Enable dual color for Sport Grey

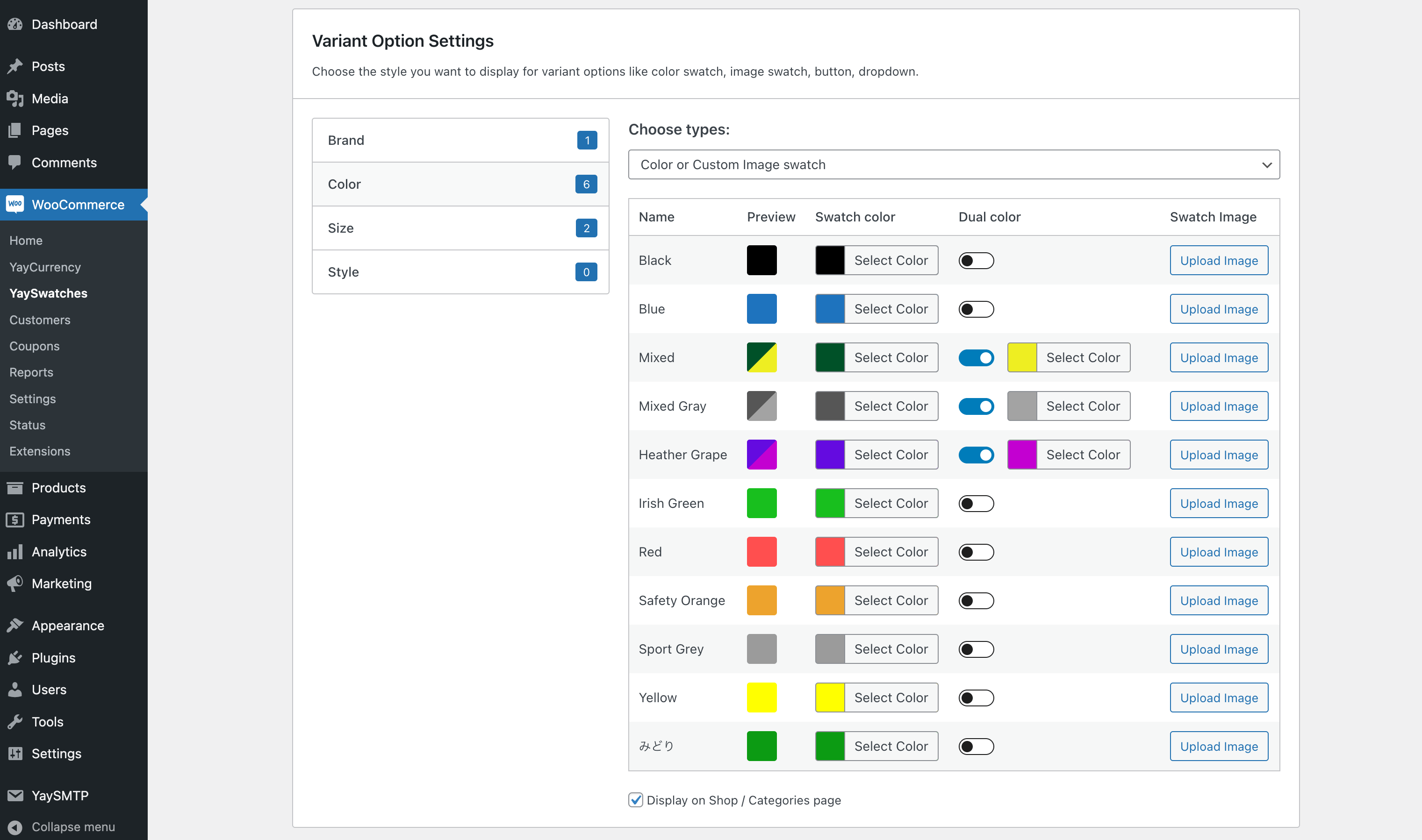pyautogui.click(x=977, y=649)
